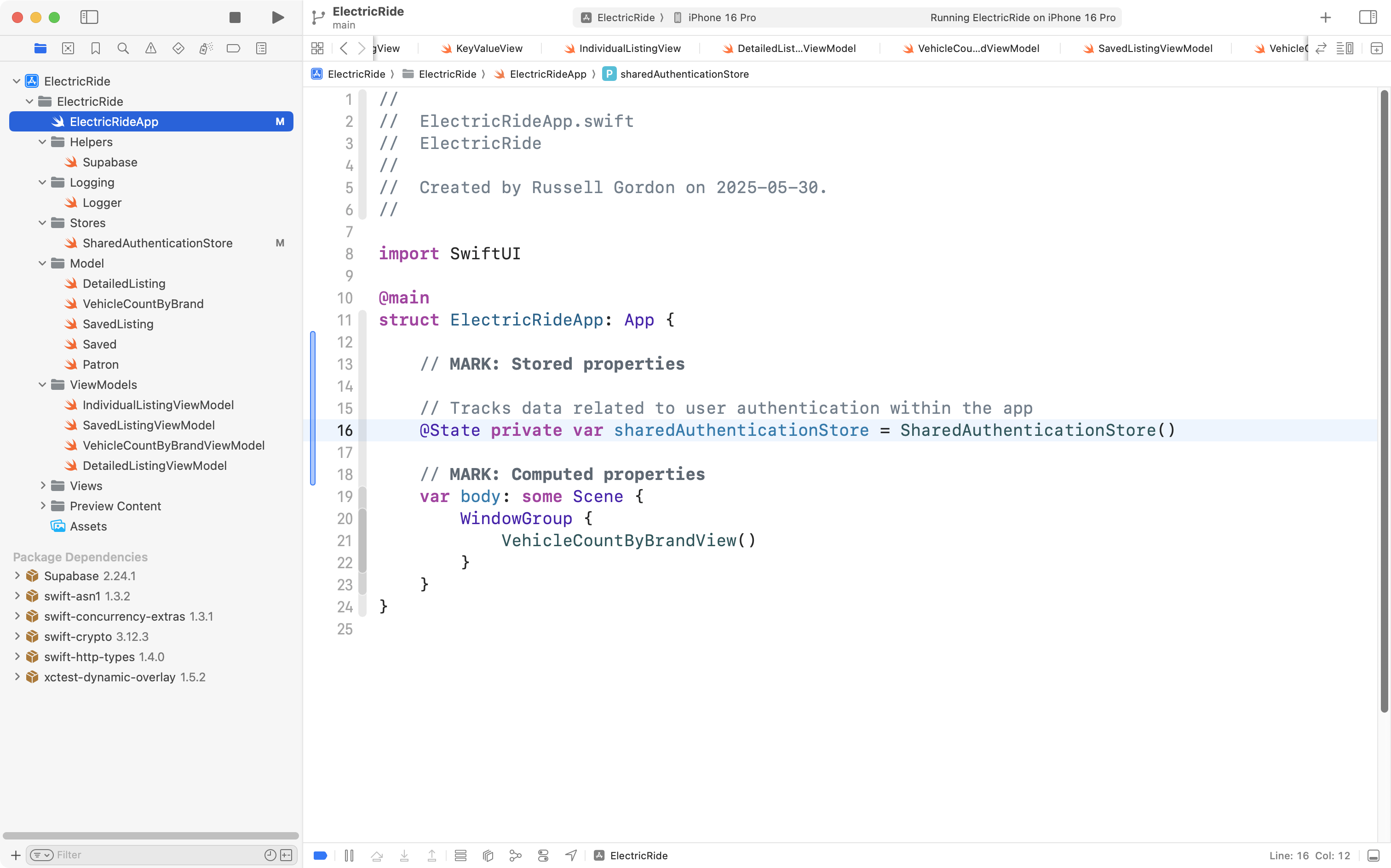
Task: Show the Breakpoint navigator icon
Action: click(x=233, y=48)
